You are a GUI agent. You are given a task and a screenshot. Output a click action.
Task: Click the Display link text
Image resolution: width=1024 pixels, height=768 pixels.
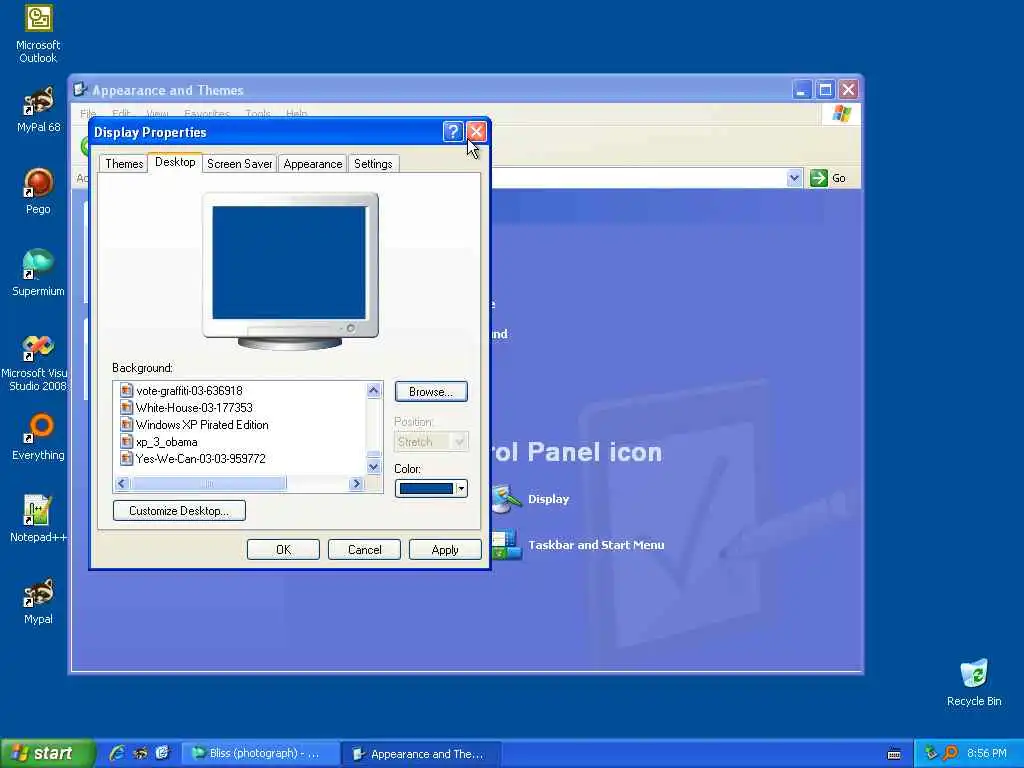[x=549, y=499]
